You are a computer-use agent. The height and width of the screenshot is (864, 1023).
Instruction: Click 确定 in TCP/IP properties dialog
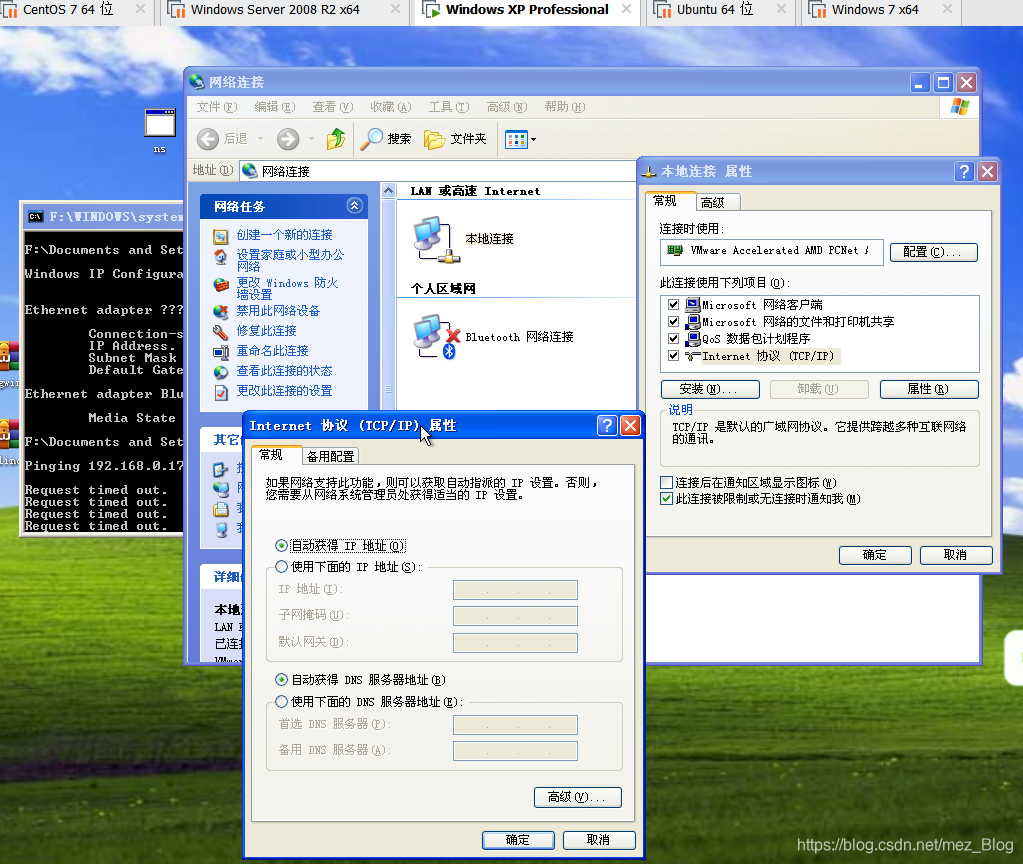point(518,840)
